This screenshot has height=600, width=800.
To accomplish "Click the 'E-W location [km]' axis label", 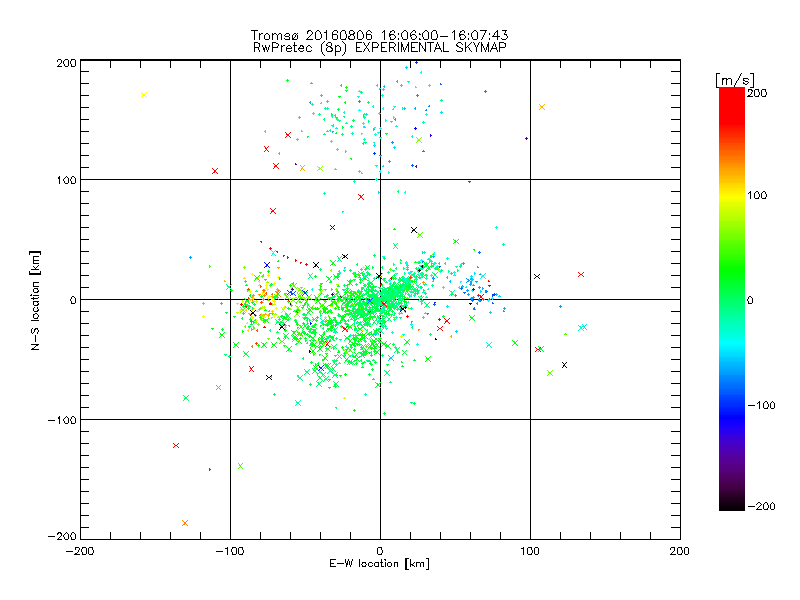I will click(x=379, y=564).
